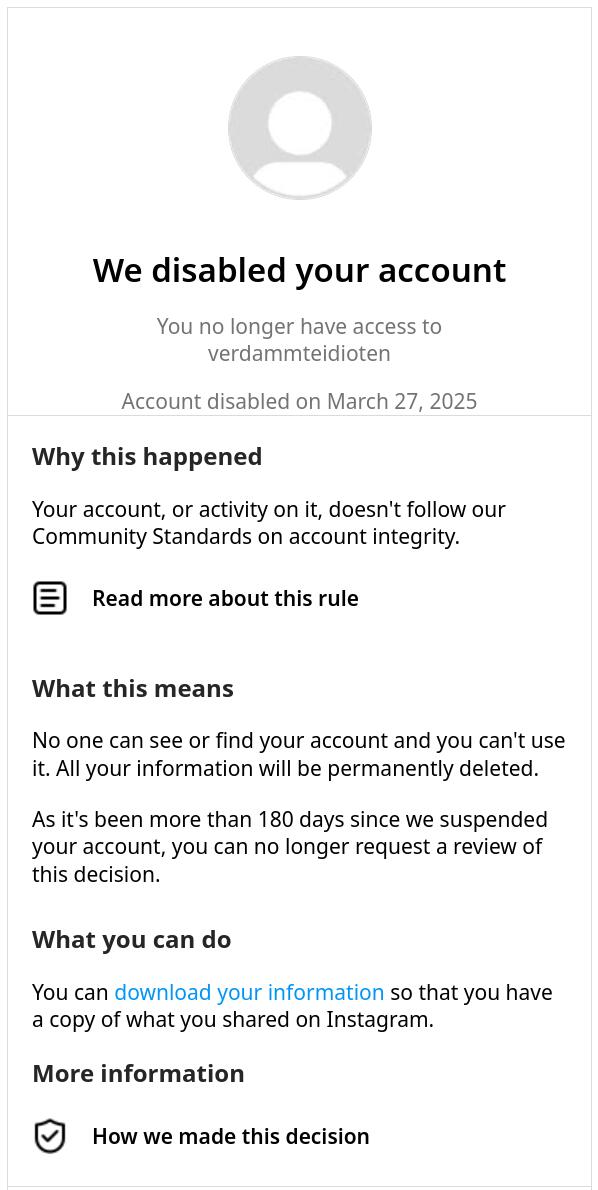Click the You no longer have access to text
This screenshot has width=598, height=1190.
[299, 326]
